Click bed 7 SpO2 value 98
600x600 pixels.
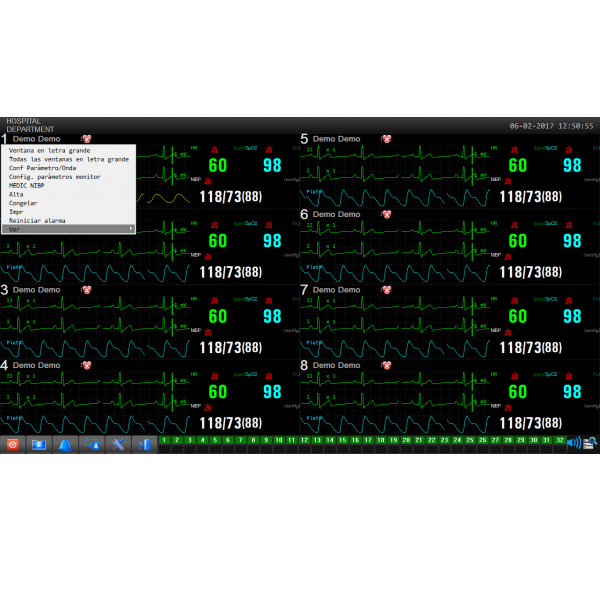tap(572, 316)
